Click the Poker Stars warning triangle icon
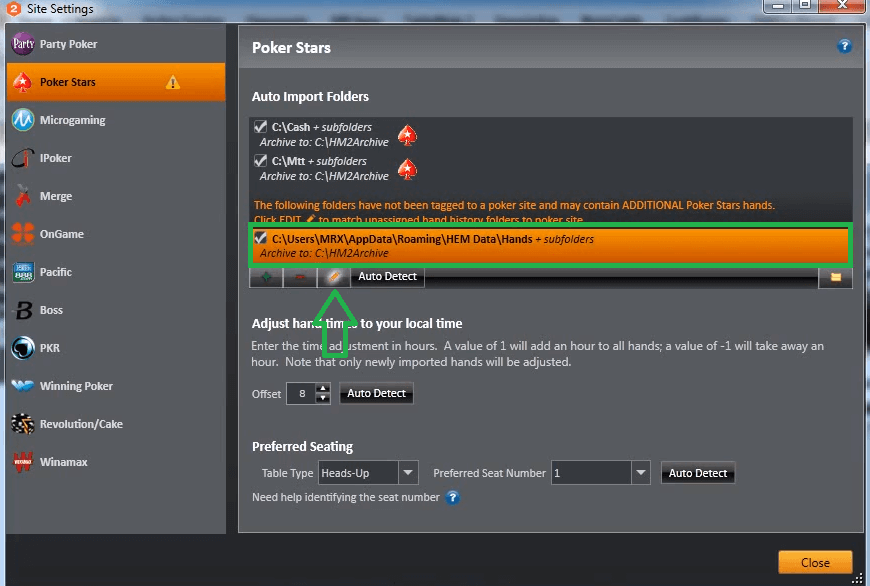The height and width of the screenshot is (586, 870). [173, 83]
